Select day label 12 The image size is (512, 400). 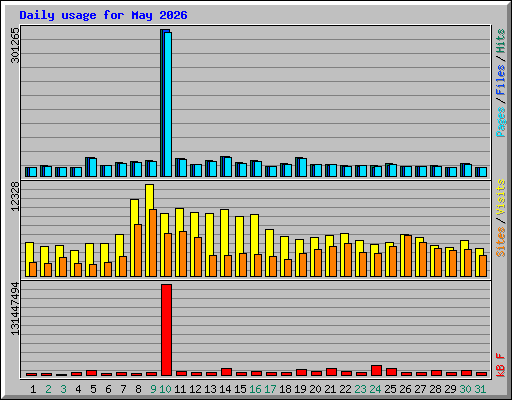pyautogui.click(x=195, y=389)
